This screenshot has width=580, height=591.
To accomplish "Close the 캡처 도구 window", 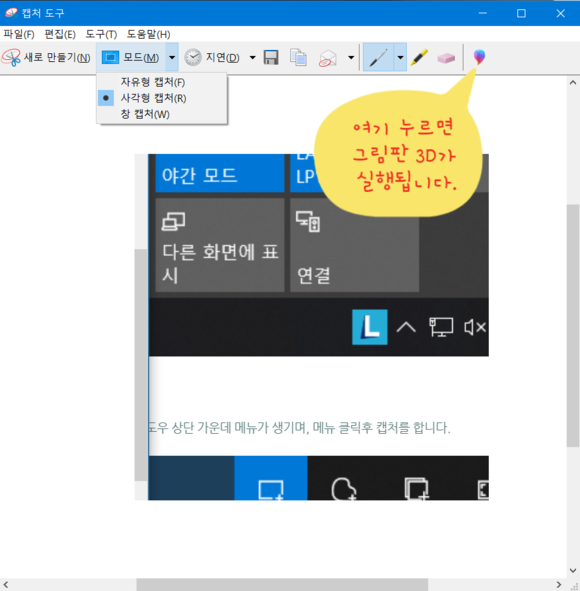I will click(x=560, y=13).
